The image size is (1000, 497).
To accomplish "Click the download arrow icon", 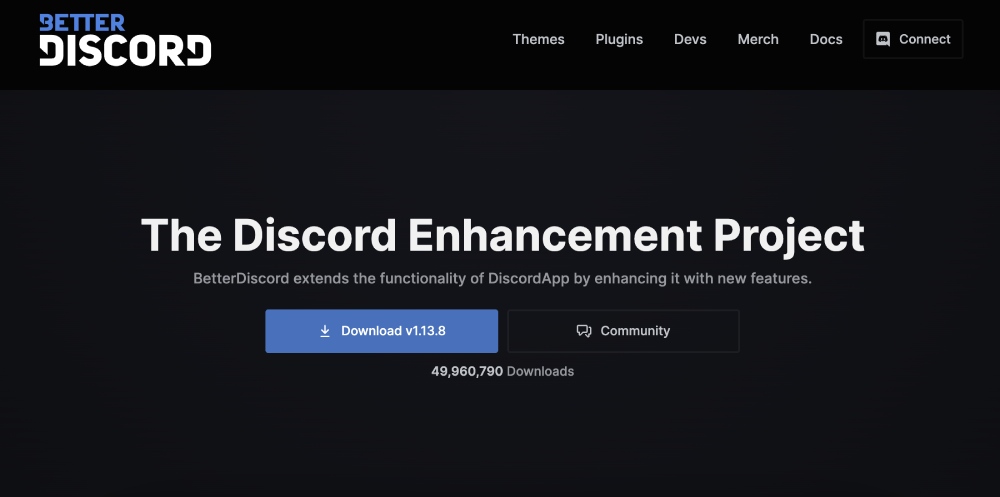I will 325,331.
